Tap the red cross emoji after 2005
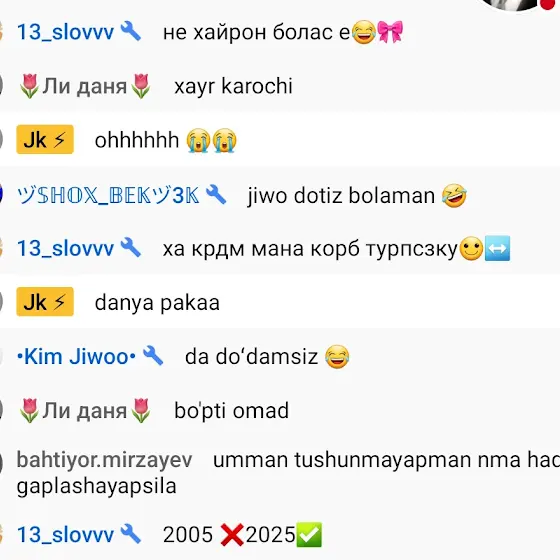Viewport: 560px width, 560px height. pos(232,535)
